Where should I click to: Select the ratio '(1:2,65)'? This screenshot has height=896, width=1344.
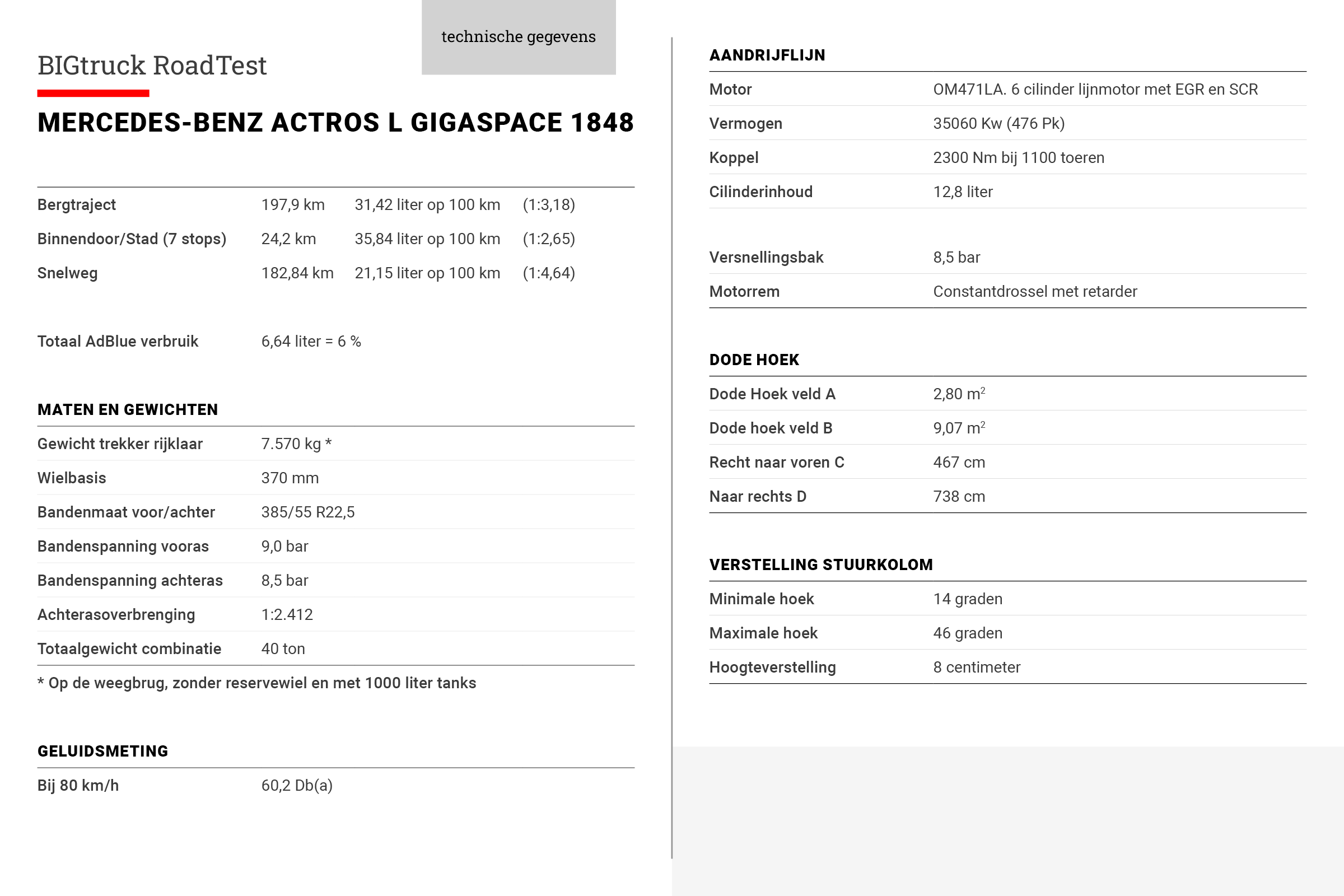549,239
